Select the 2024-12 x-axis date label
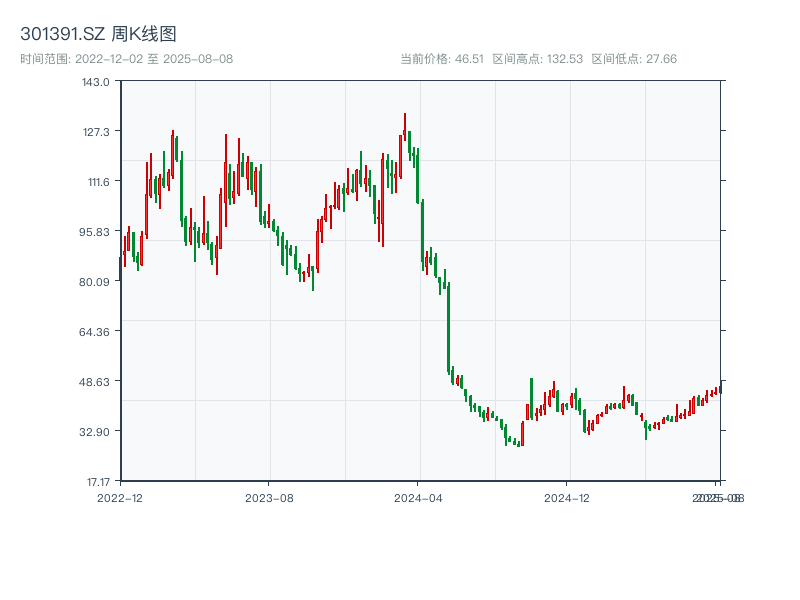The width and height of the screenshot is (800, 600). (x=568, y=497)
